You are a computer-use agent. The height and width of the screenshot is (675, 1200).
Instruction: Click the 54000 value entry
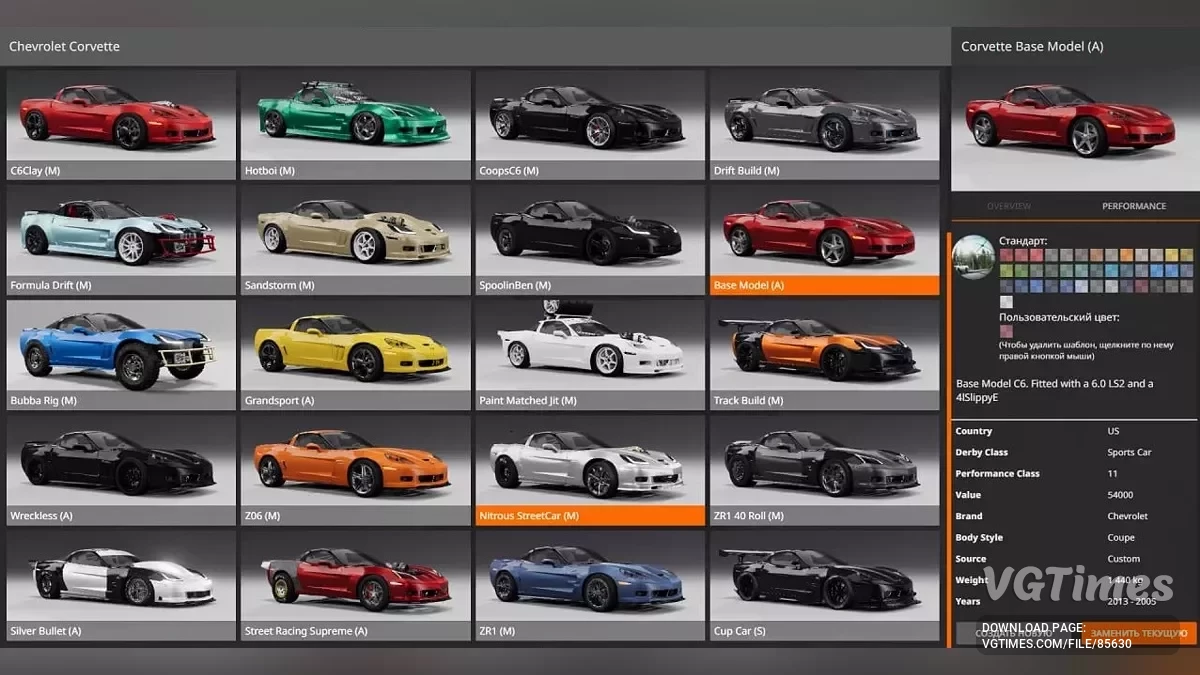[1120, 495]
